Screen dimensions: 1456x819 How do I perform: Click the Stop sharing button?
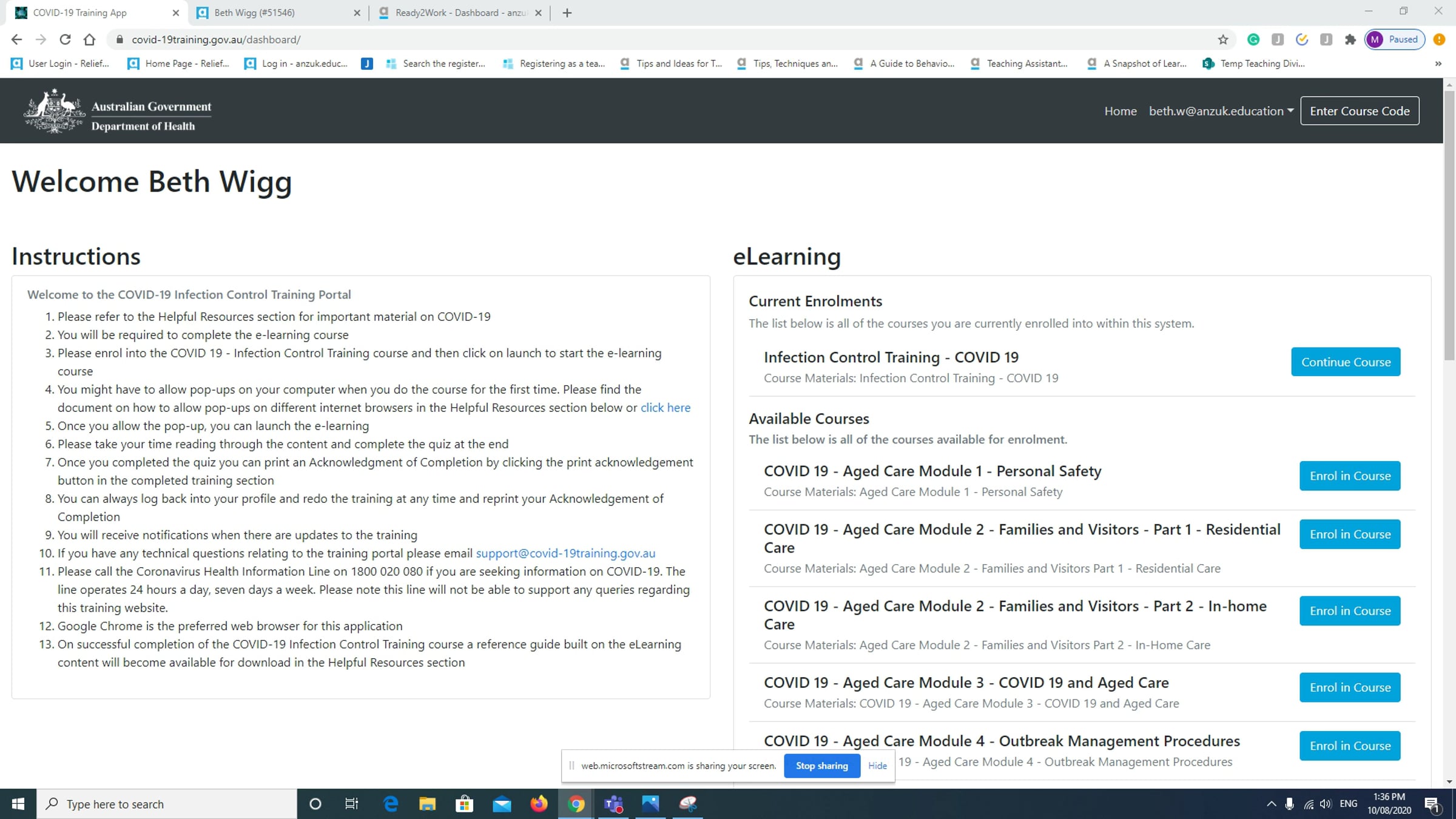tap(821, 766)
